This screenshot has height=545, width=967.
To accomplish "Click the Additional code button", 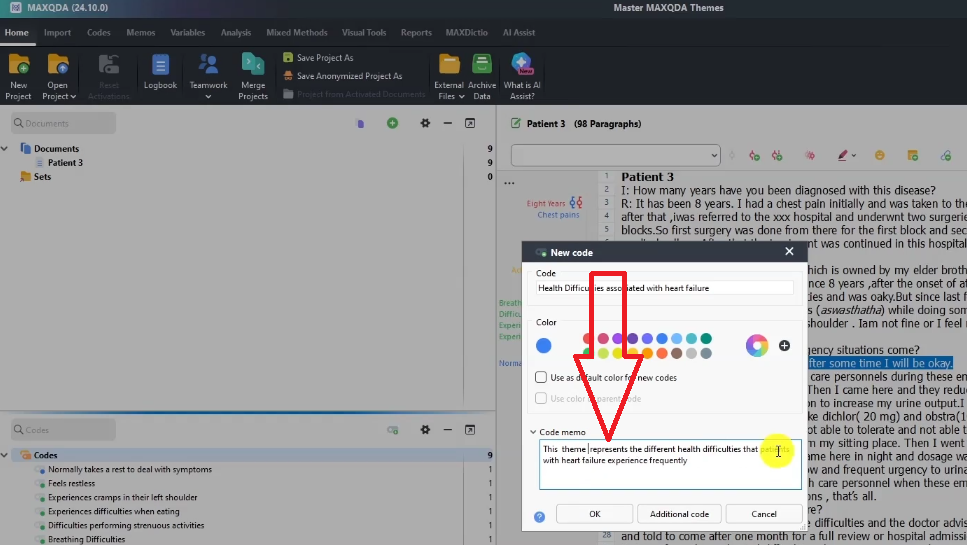I will 679,514.
